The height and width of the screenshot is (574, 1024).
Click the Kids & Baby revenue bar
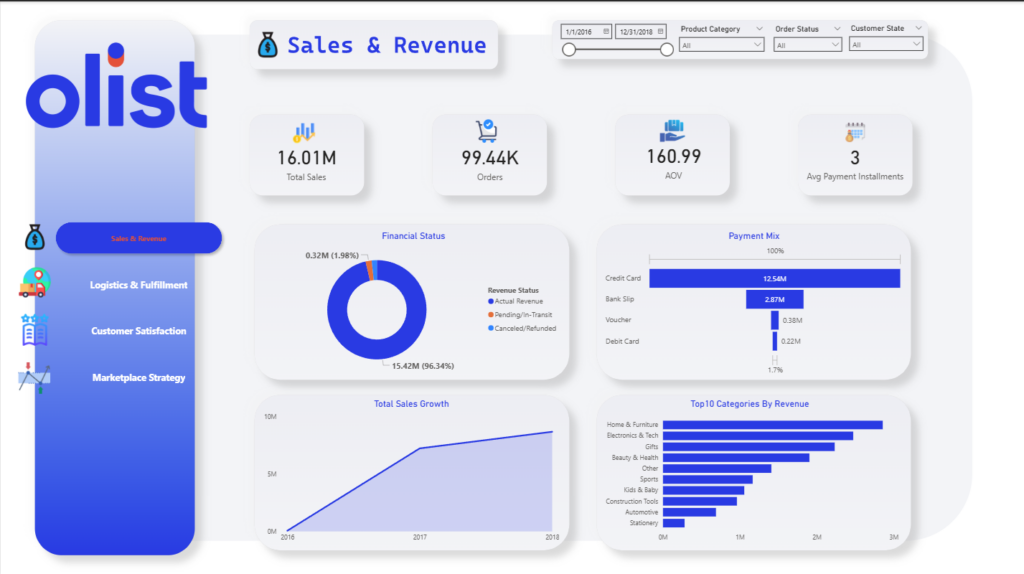point(703,490)
